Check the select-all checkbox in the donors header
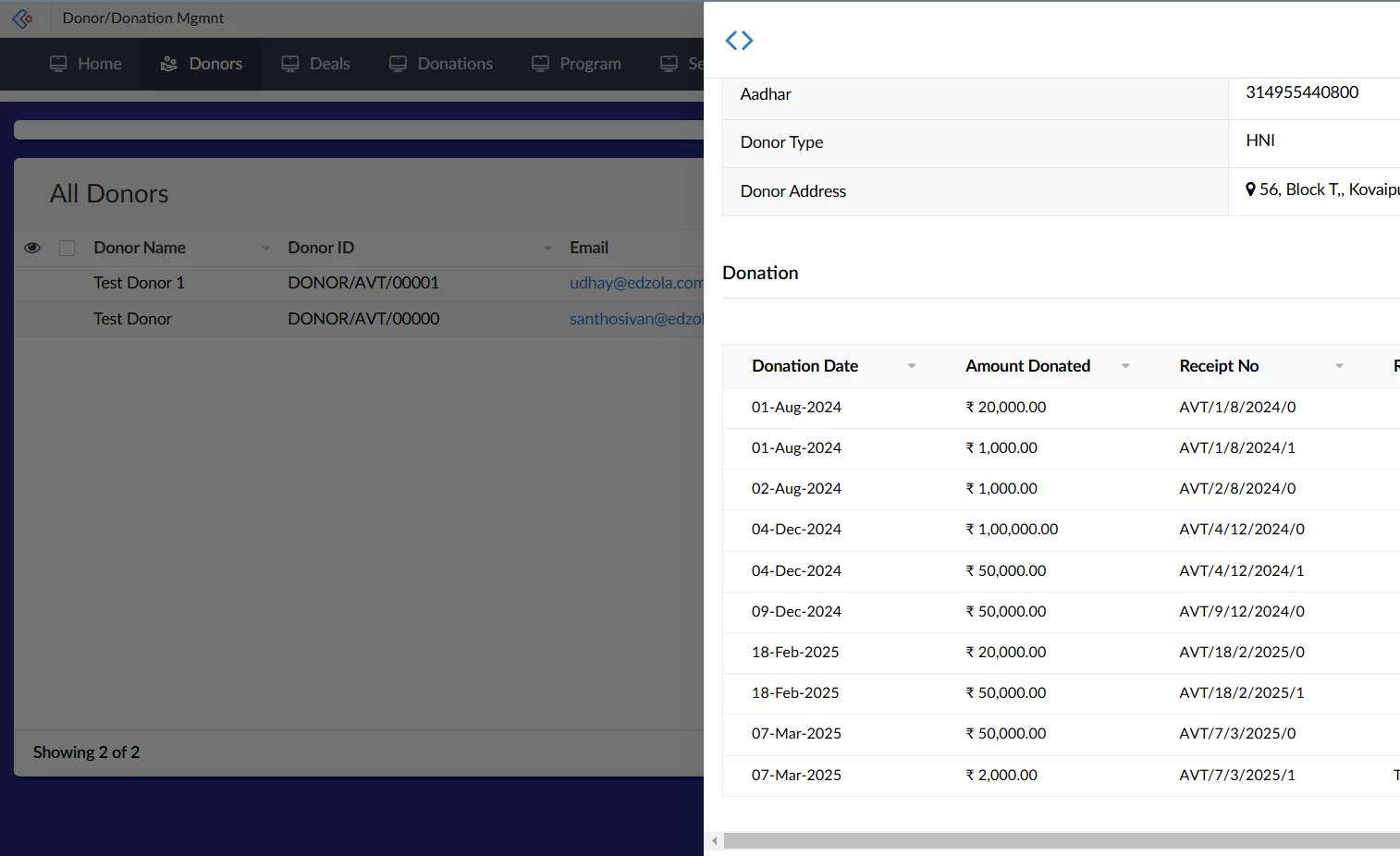This screenshot has width=1400, height=856. 67,248
